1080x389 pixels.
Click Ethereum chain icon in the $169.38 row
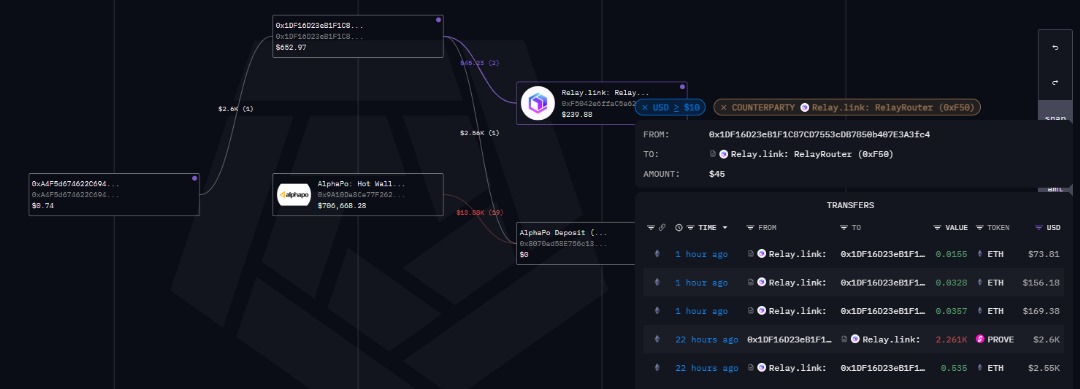(x=656, y=311)
